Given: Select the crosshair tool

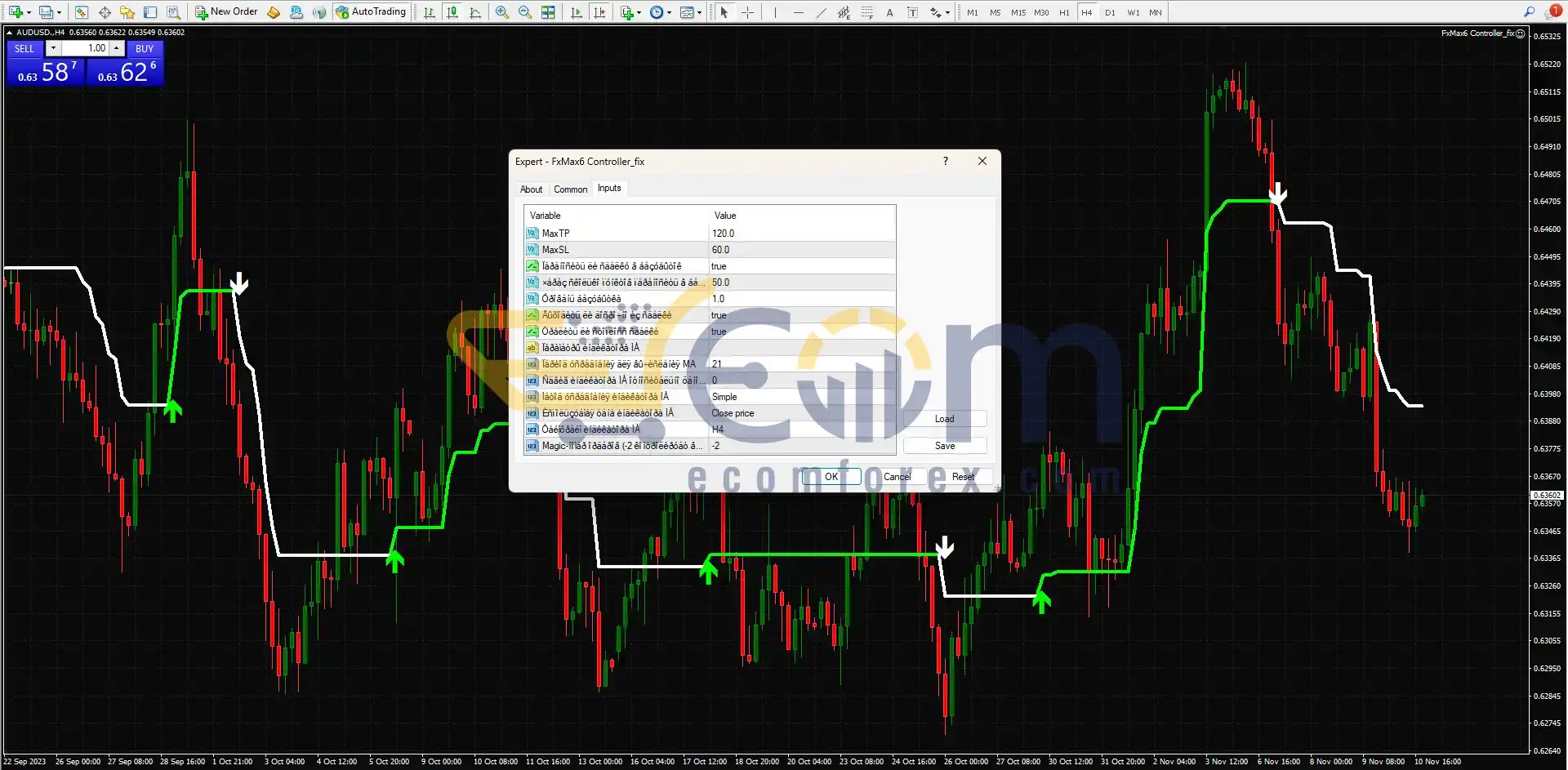Looking at the screenshot, I should tap(747, 12).
